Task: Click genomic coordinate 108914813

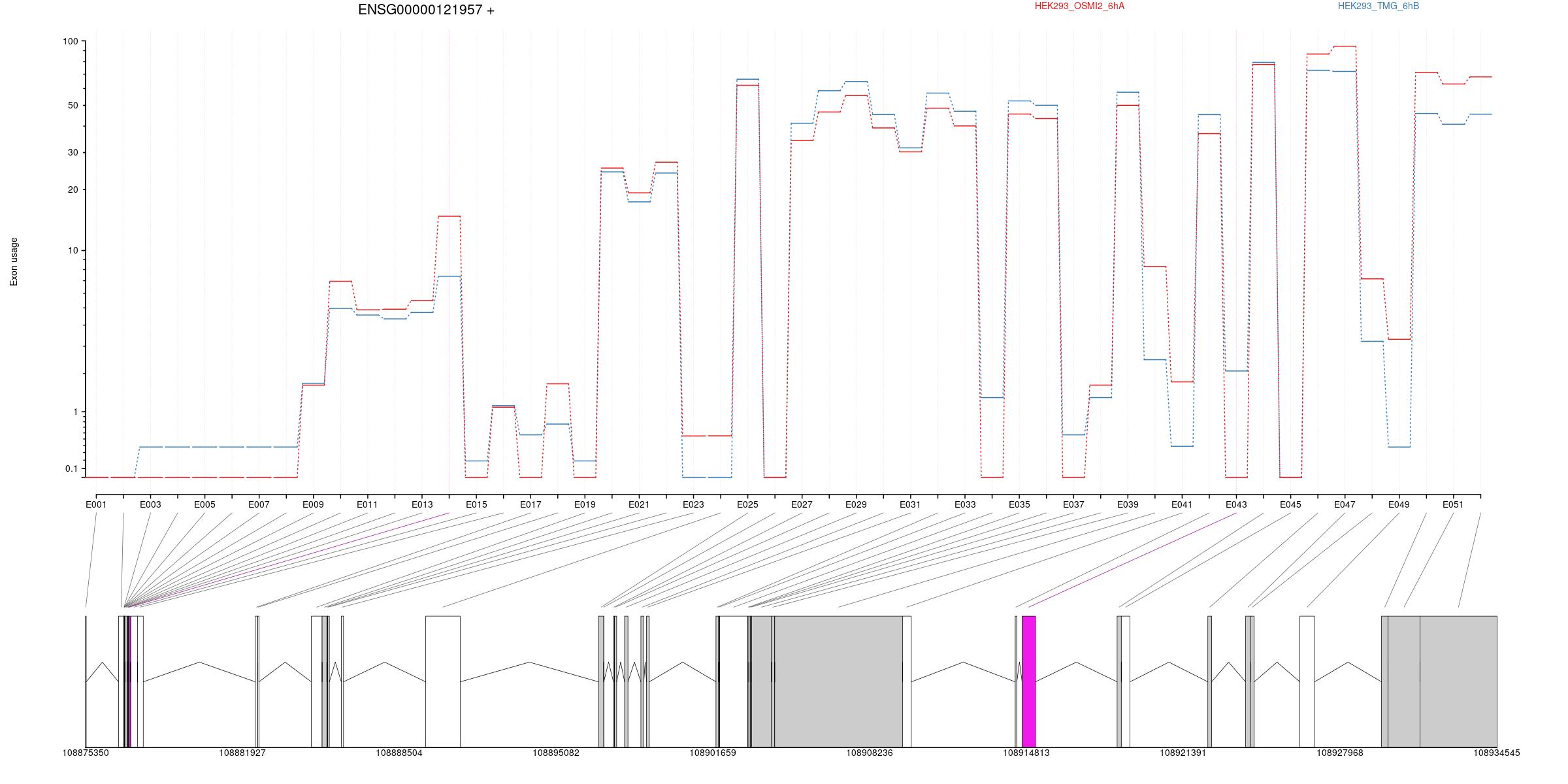Action: pos(1026,753)
